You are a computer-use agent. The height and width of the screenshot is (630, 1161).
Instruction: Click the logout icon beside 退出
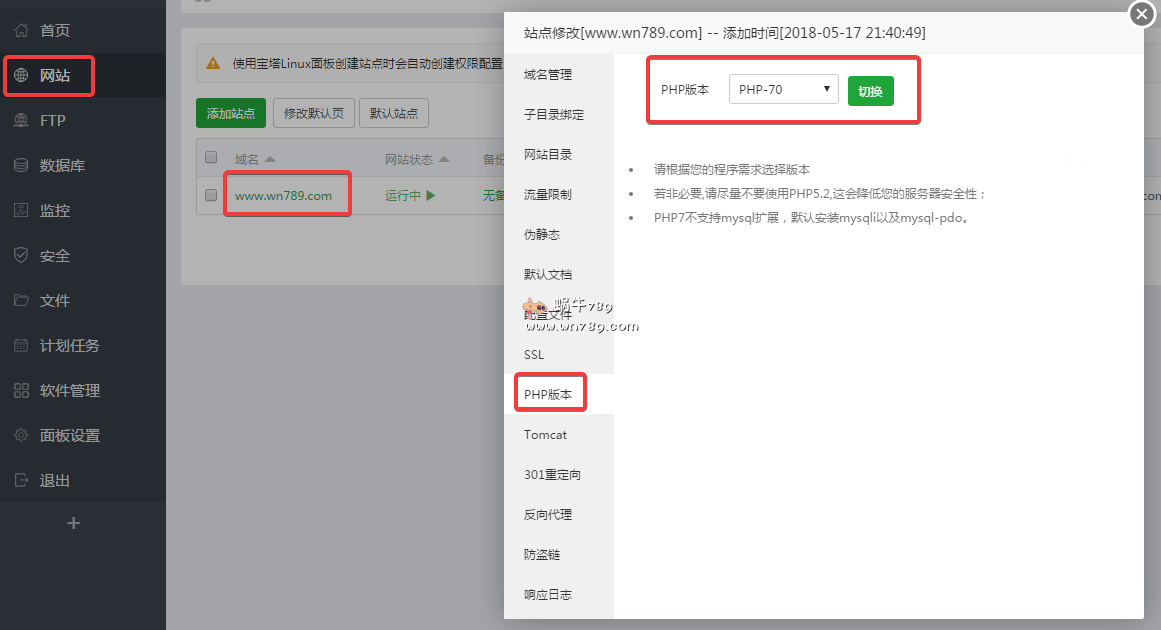click(x=21, y=480)
